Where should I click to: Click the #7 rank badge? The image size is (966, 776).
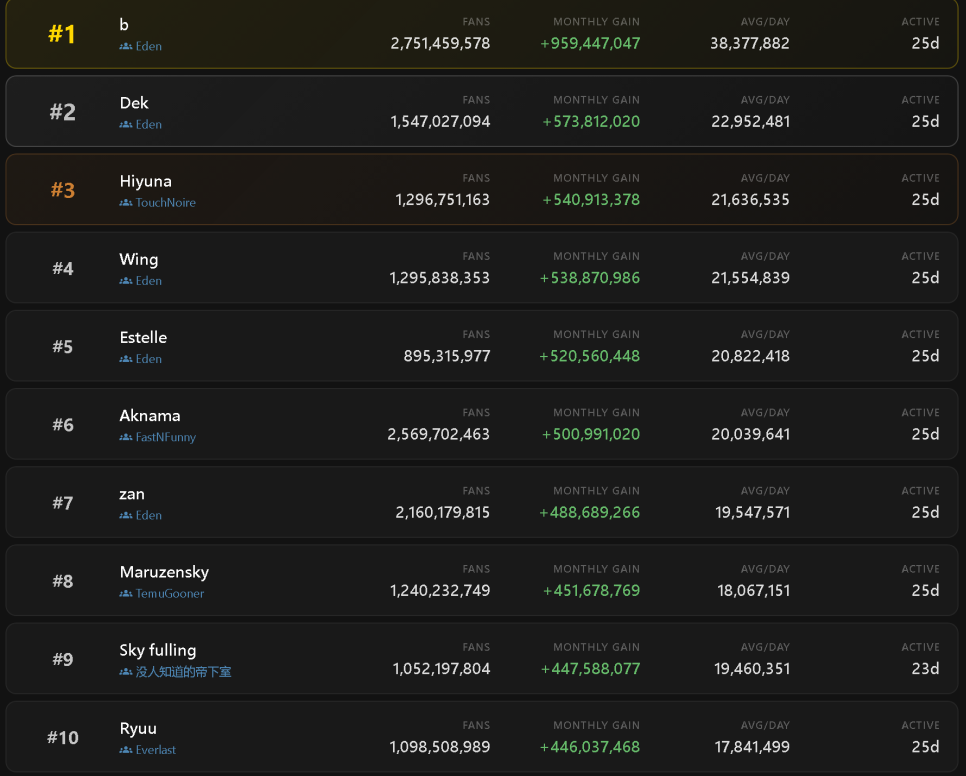(x=63, y=503)
